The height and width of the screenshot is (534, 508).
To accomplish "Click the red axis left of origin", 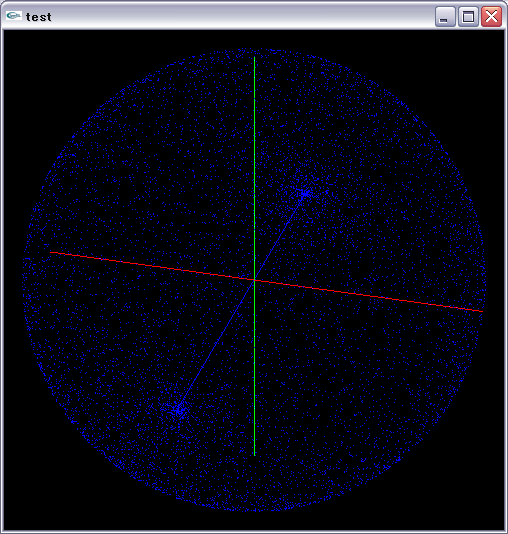I will coord(152,266).
